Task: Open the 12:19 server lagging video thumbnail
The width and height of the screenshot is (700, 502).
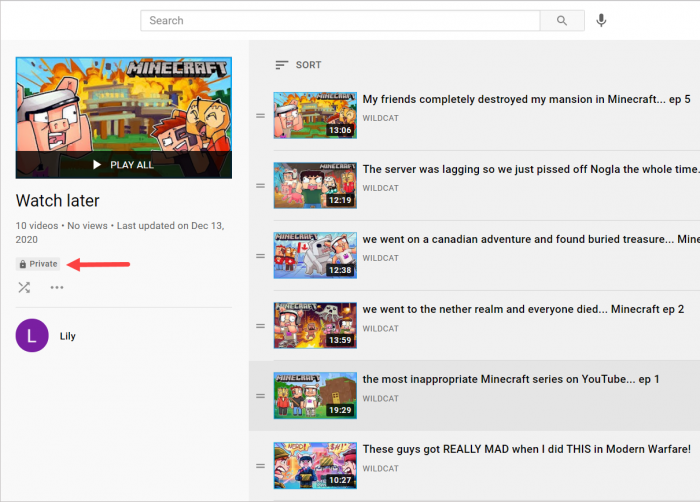Action: (315, 186)
